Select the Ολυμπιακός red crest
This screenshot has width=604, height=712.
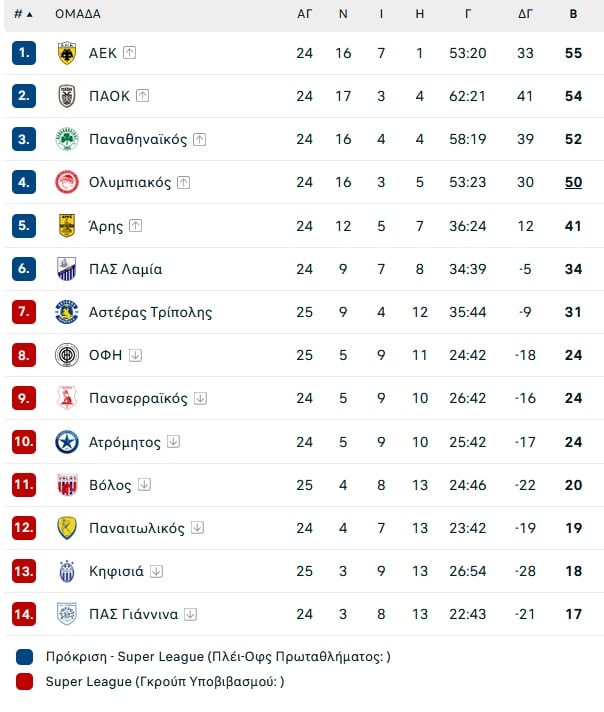tap(67, 182)
